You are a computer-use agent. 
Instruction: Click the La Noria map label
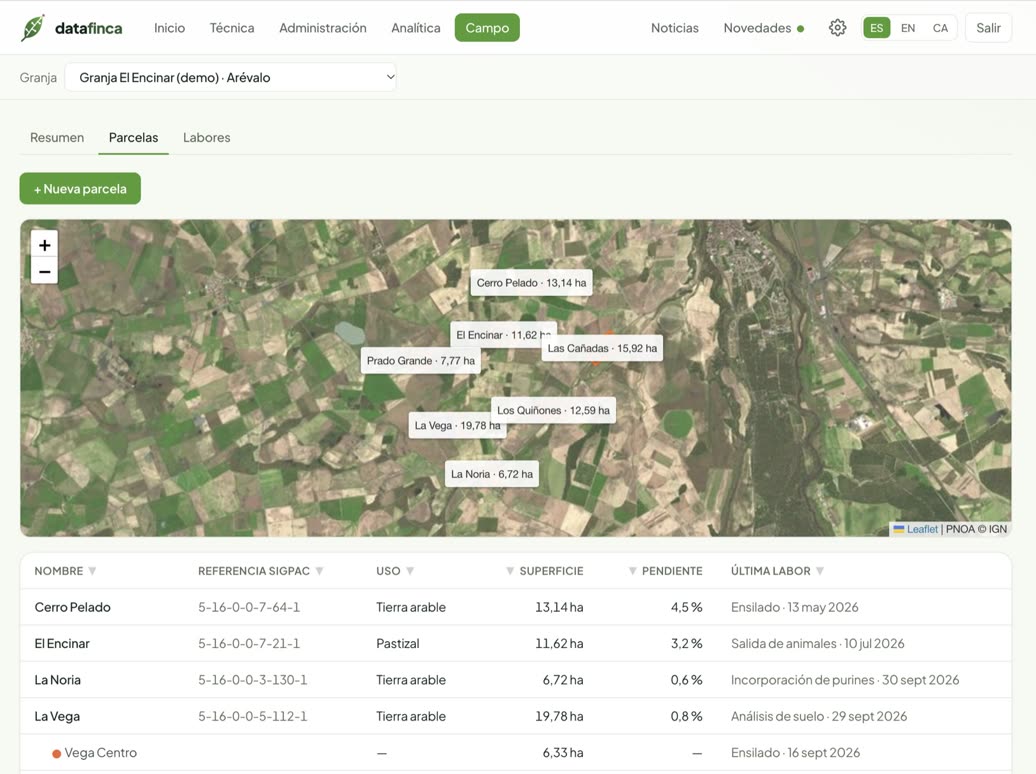point(492,474)
